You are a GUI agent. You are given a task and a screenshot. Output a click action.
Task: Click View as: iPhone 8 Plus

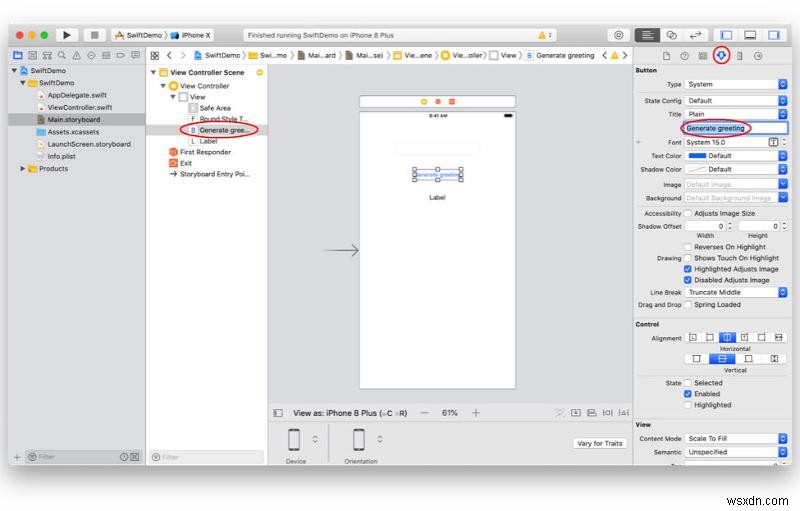(350, 413)
